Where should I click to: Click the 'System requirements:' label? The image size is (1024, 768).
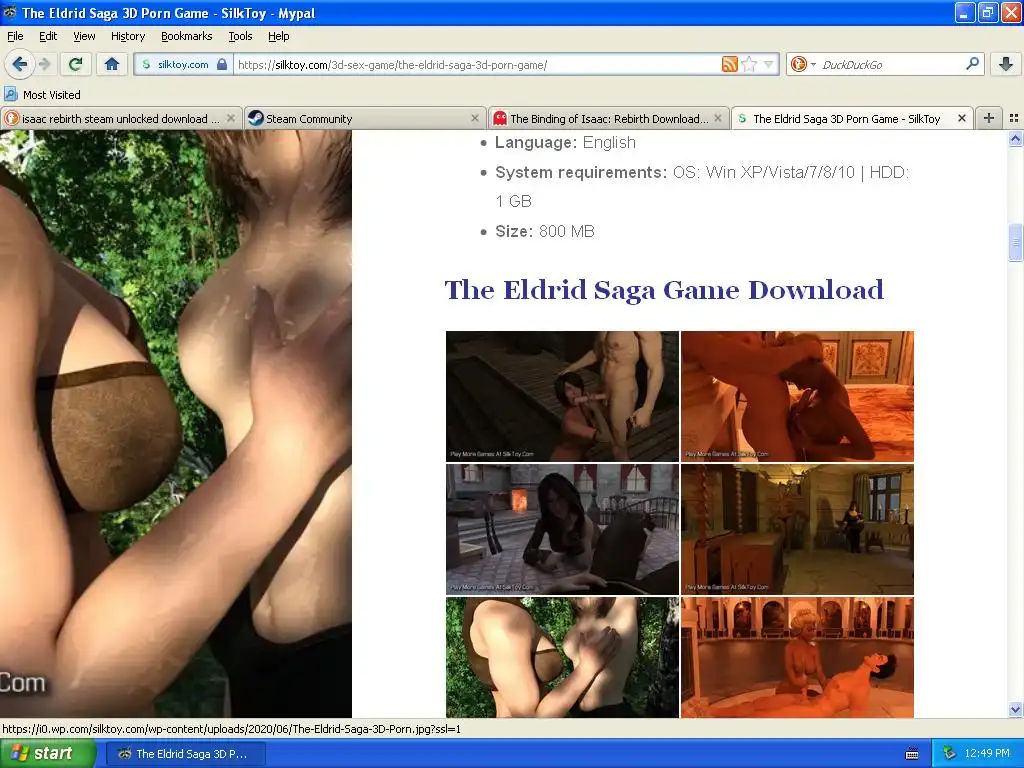[581, 172]
